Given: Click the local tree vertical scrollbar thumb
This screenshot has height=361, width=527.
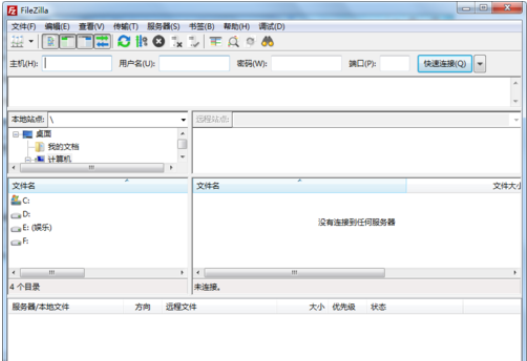Looking at the screenshot, I should pyautogui.click(x=182, y=144).
